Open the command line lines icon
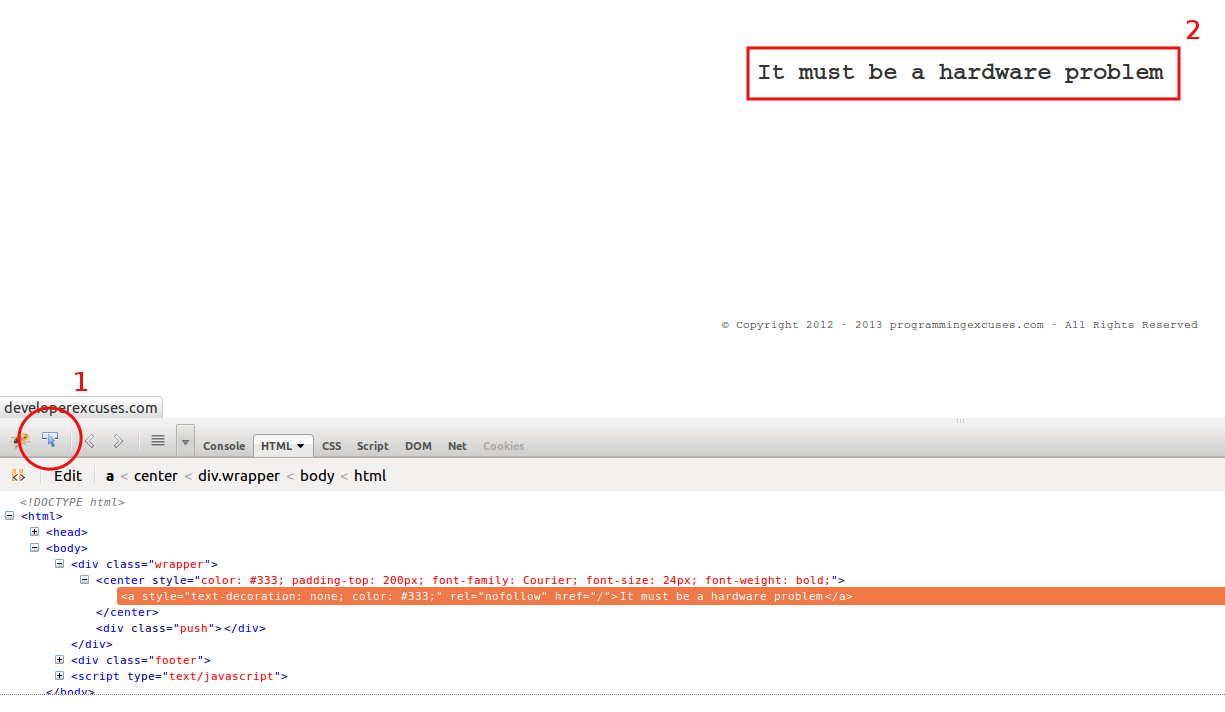1225x712 pixels. pos(157,441)
